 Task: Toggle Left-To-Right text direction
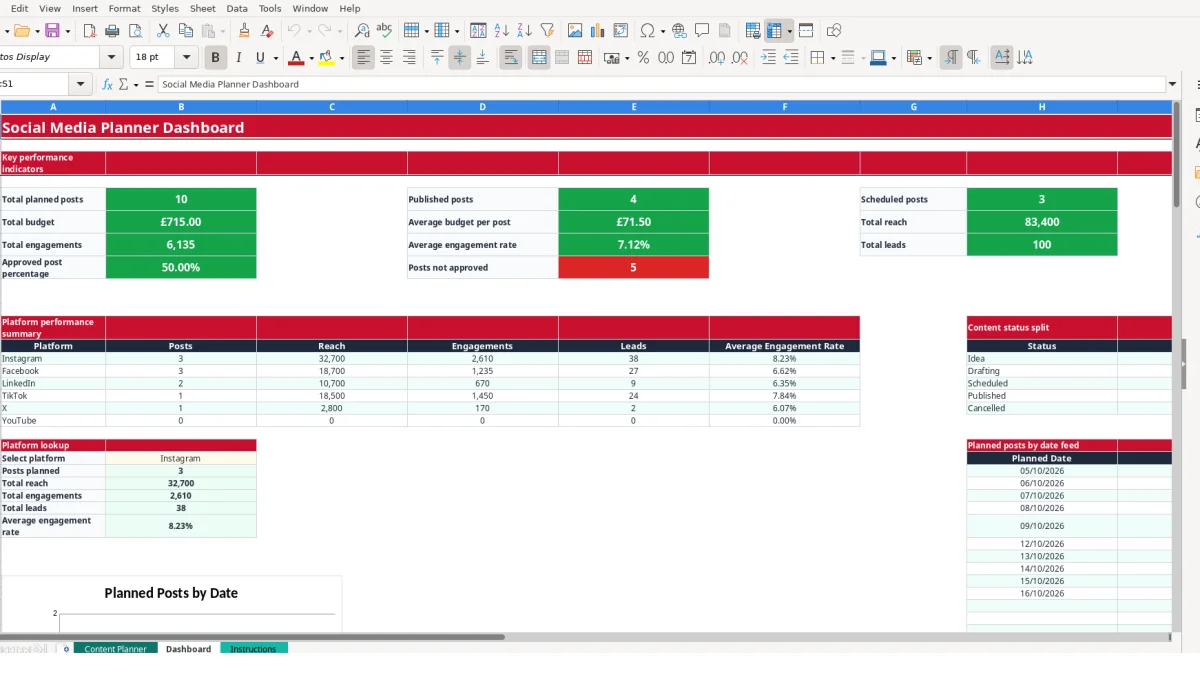[x=951, y=58]
